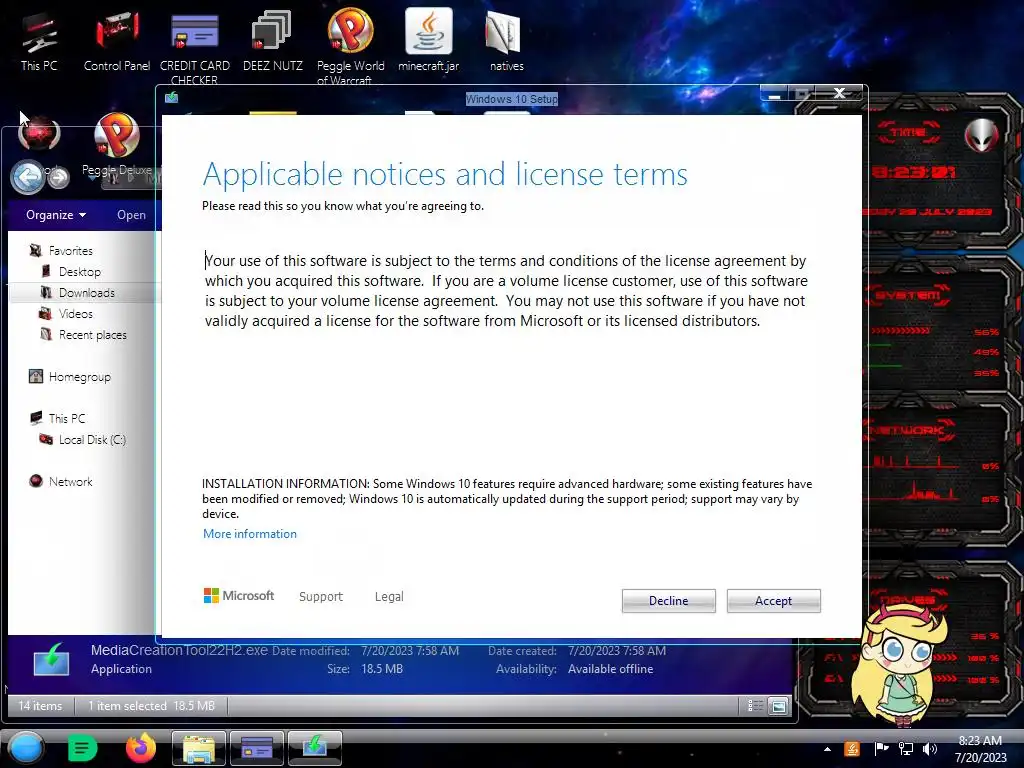Launch Firefox from taskbar
The image size is (1024, 768).
coord(141,748)
